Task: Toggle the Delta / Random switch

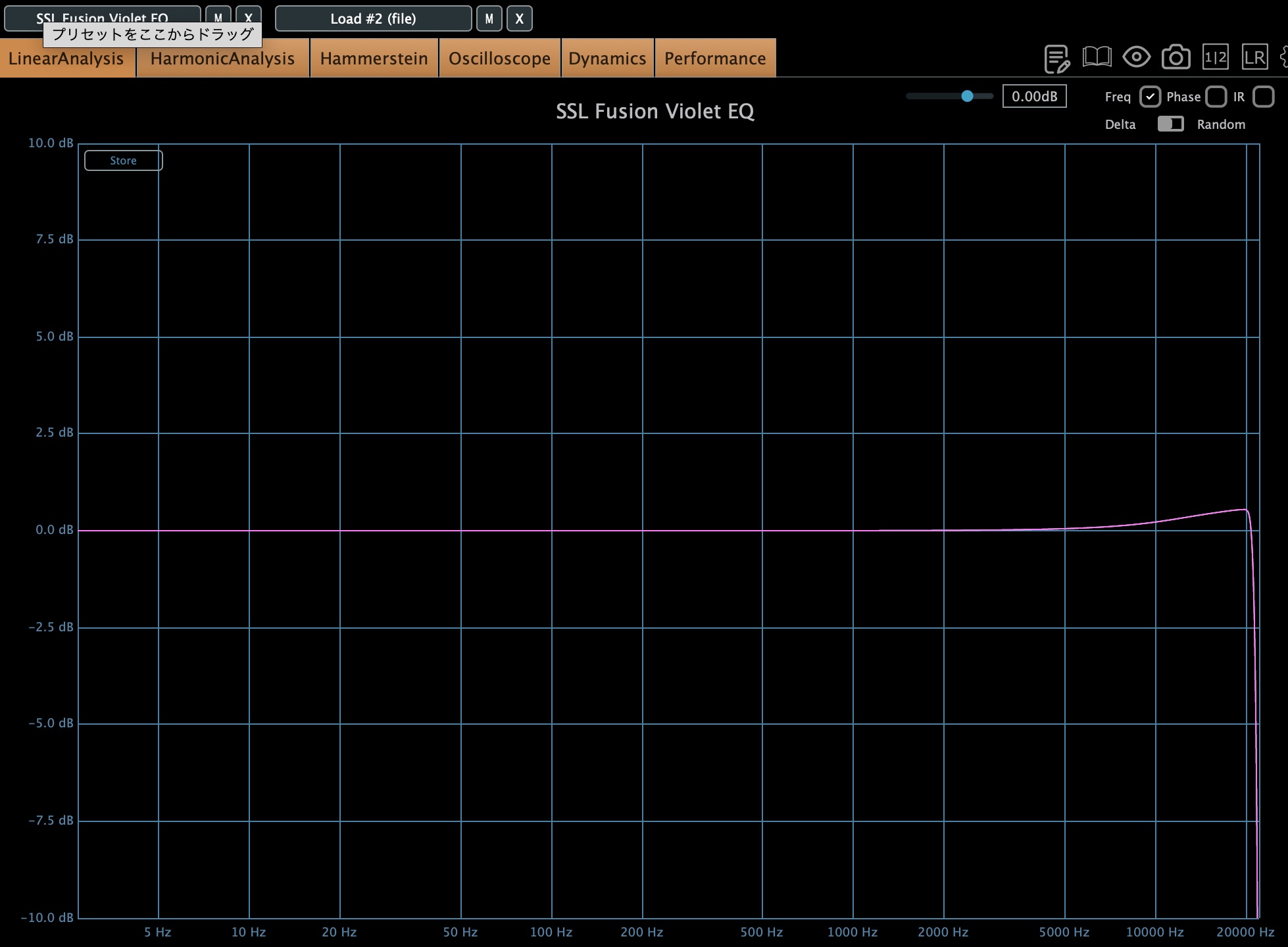Action: [x=1170, y=124]
